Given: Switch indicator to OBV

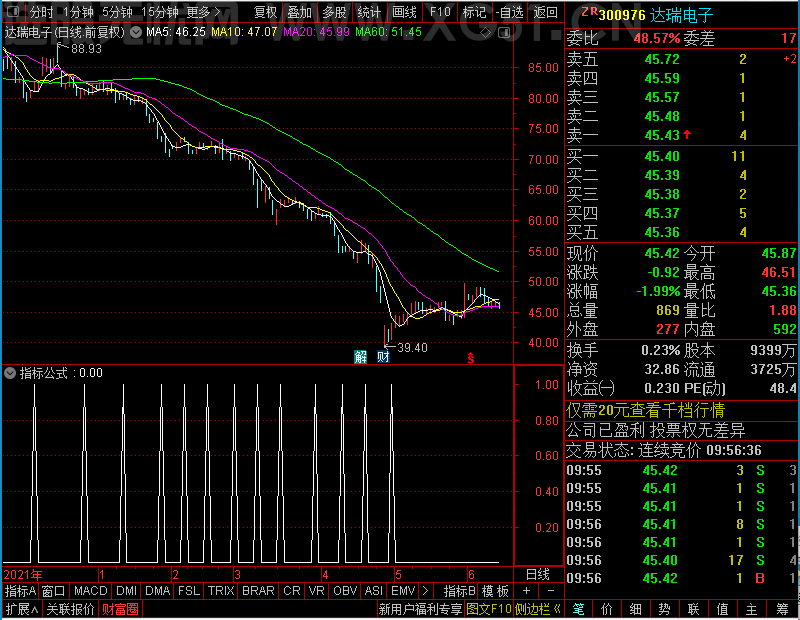Looking at the screenshot, I should (345, 591).
